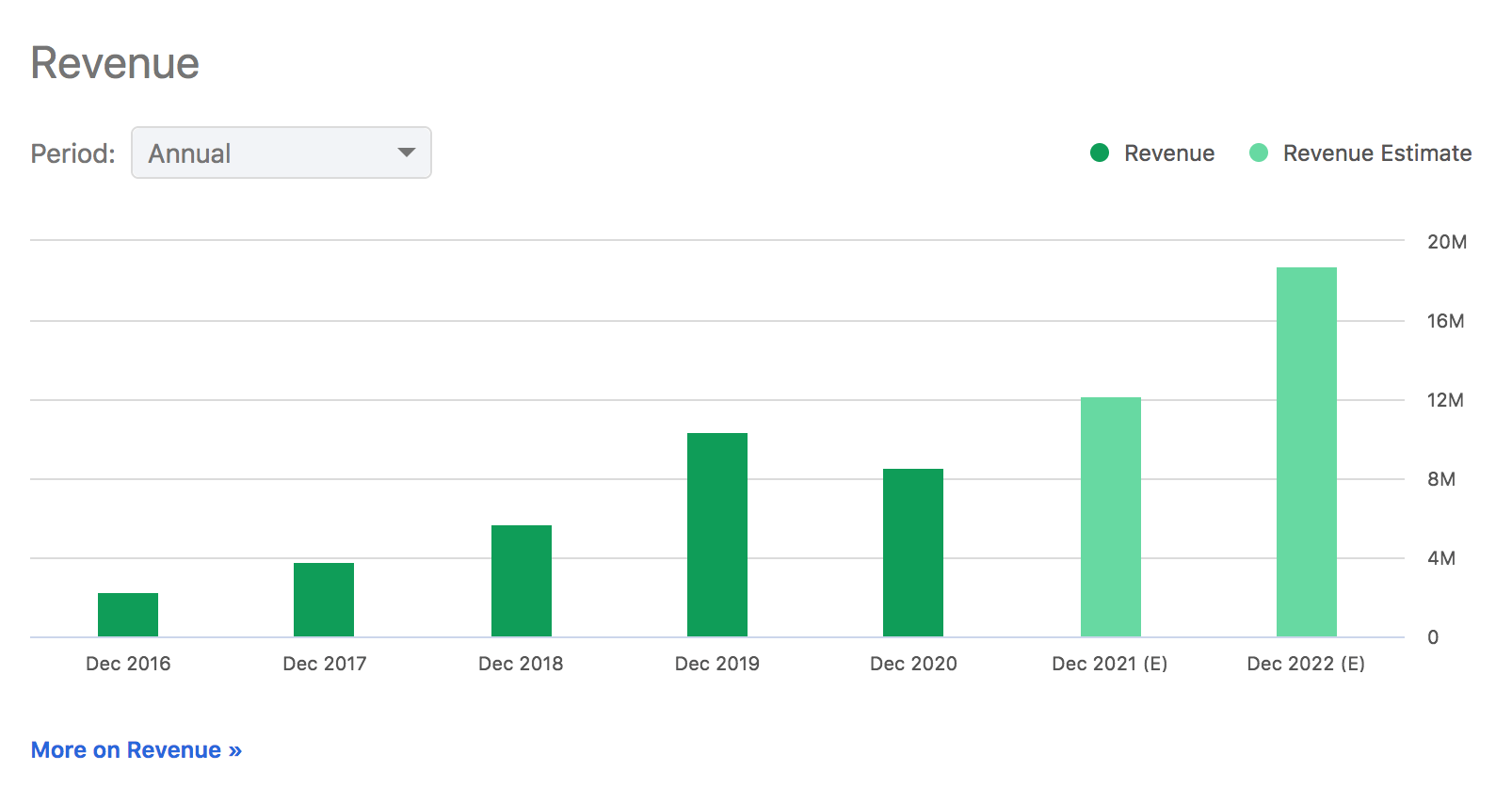Select the Dec 2021 estimate bar
Image resolution: width=1512 pixels, height=787 pixels.
(1111, 517)
